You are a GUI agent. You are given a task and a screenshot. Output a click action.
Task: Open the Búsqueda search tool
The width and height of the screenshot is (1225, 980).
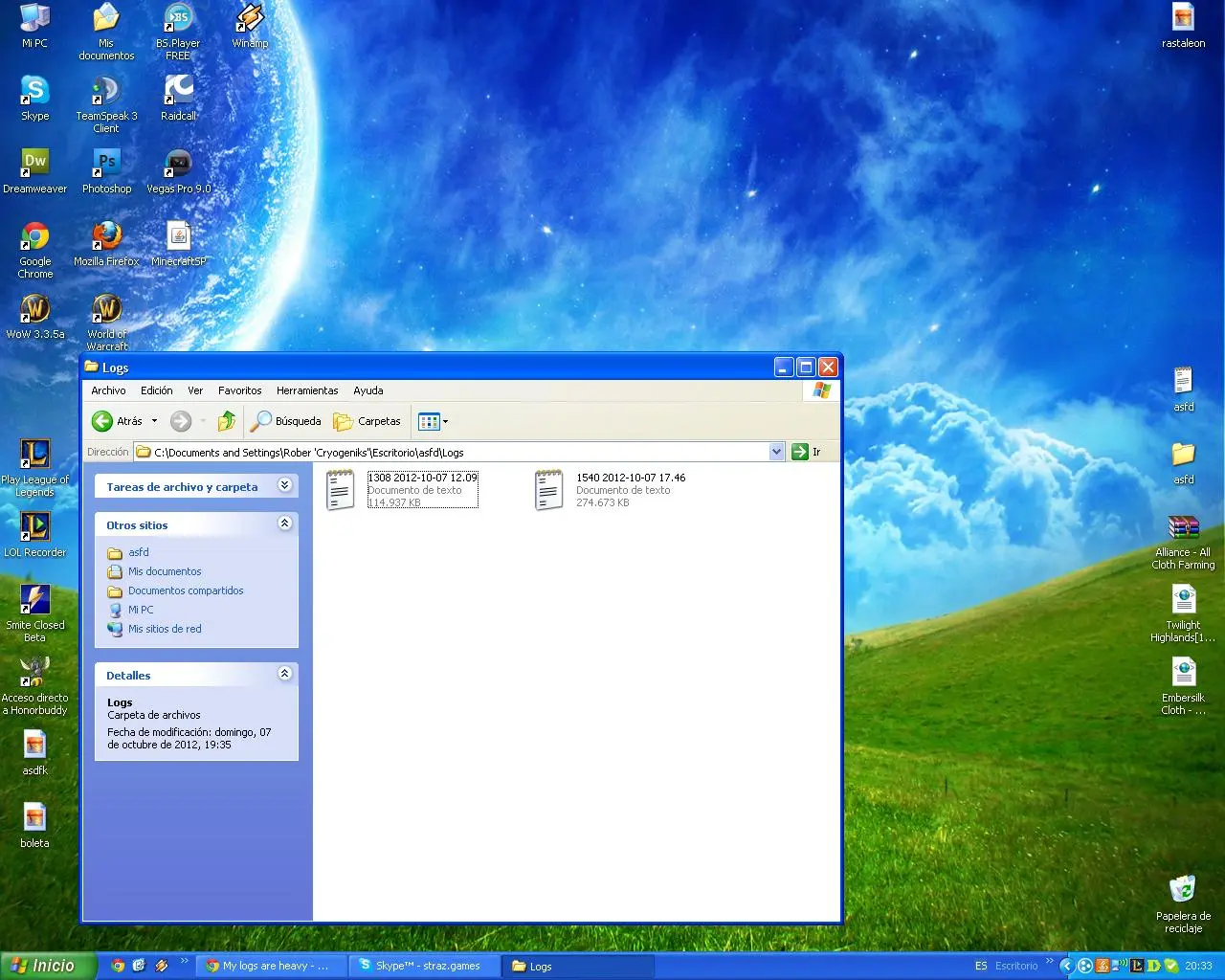[286, 421]
